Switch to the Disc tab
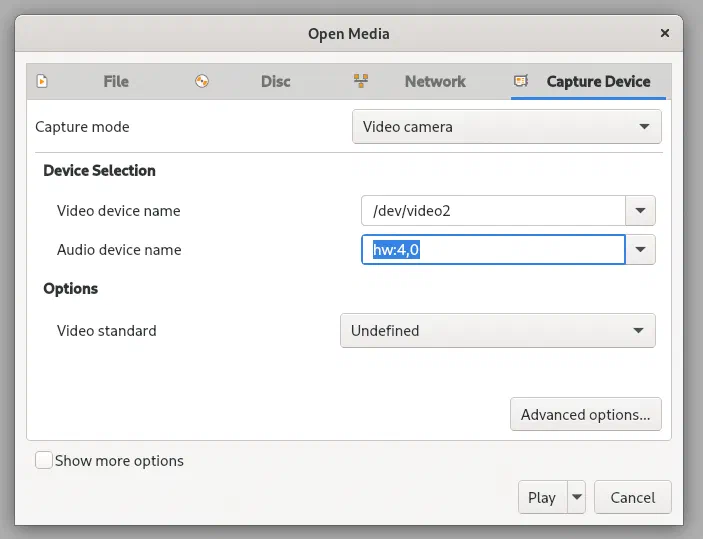Viewport: 703px width, 539px height. tap(276, 82)
